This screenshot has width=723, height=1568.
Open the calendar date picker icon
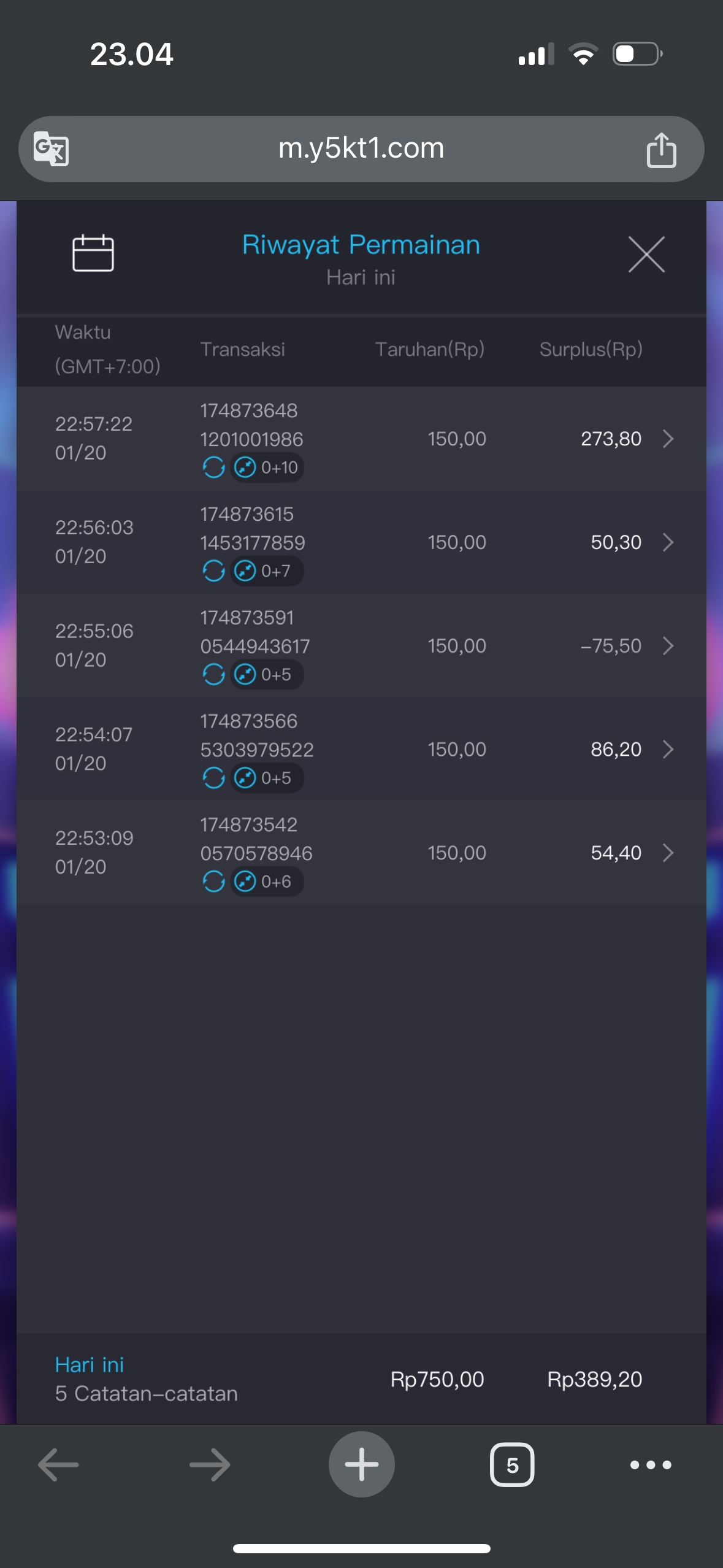[93, 253]
